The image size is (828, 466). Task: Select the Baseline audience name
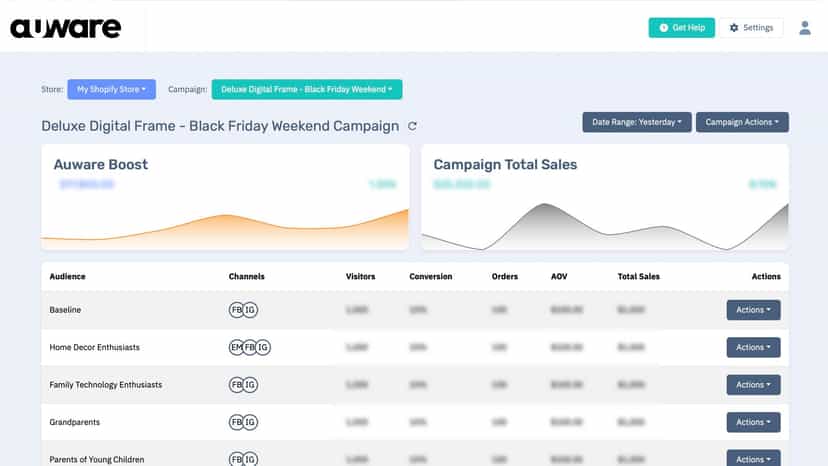[65, 310]
